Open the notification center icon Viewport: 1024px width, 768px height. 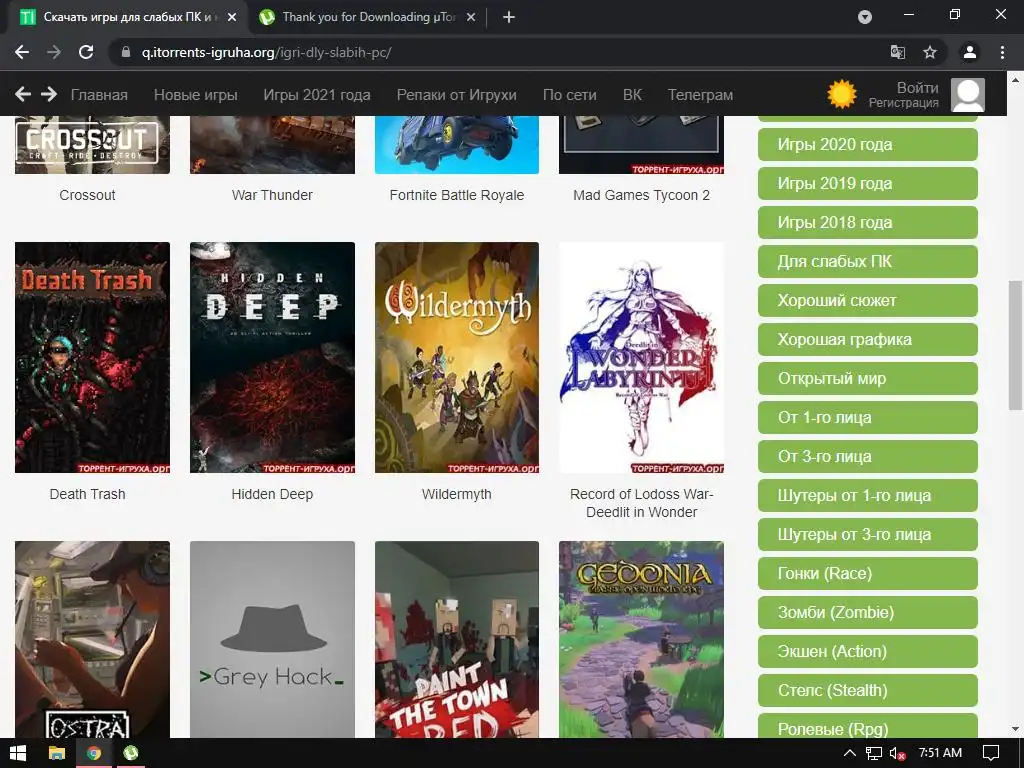coord(991,753)
